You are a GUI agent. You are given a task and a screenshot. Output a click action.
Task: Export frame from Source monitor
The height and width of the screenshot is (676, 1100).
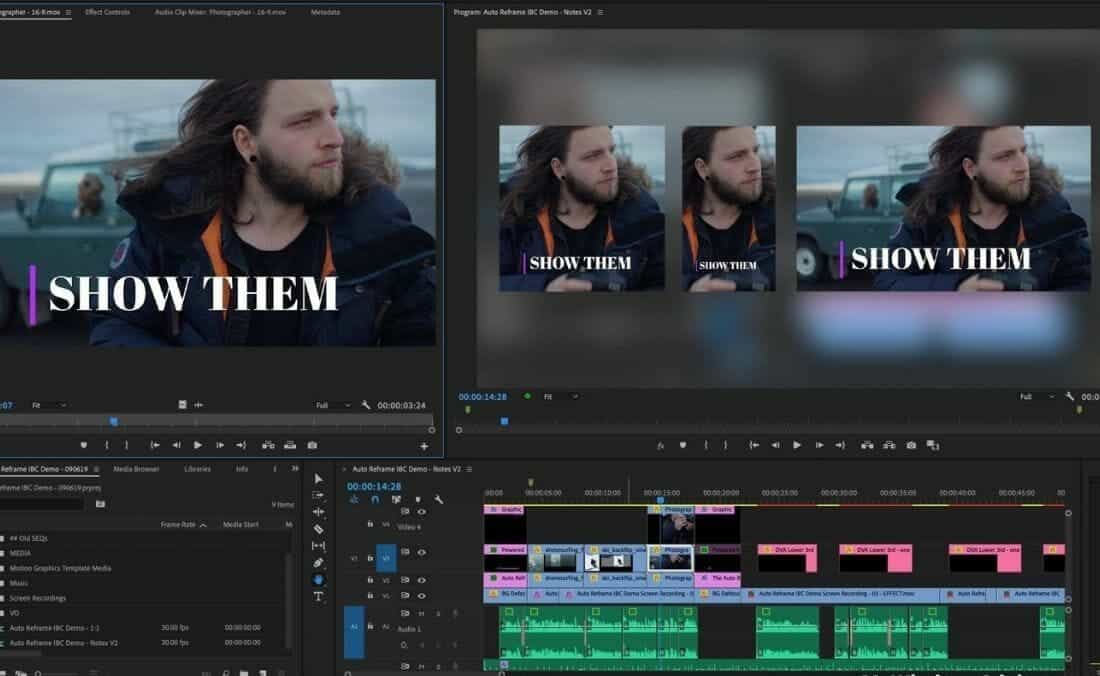click(x=312, y=445)
